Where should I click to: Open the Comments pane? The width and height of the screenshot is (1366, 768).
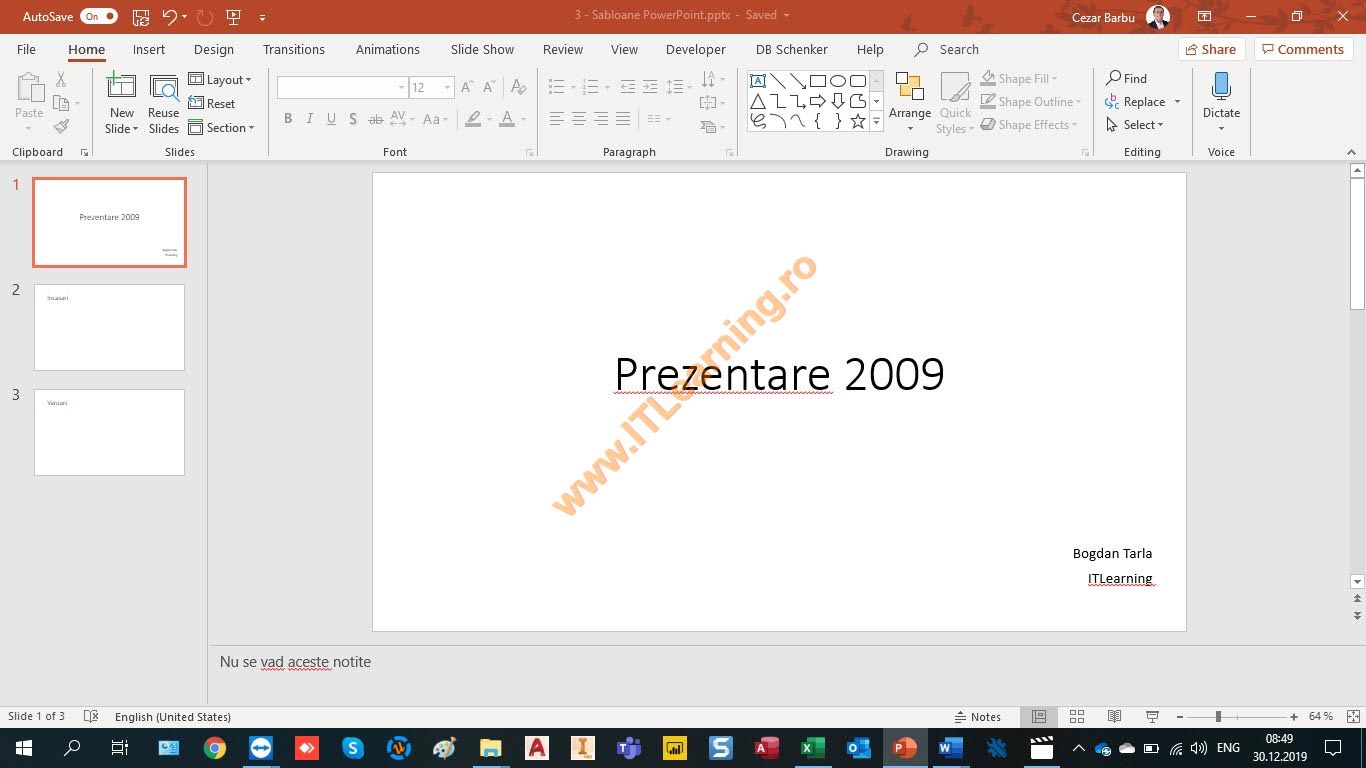tap(1303, 49)
